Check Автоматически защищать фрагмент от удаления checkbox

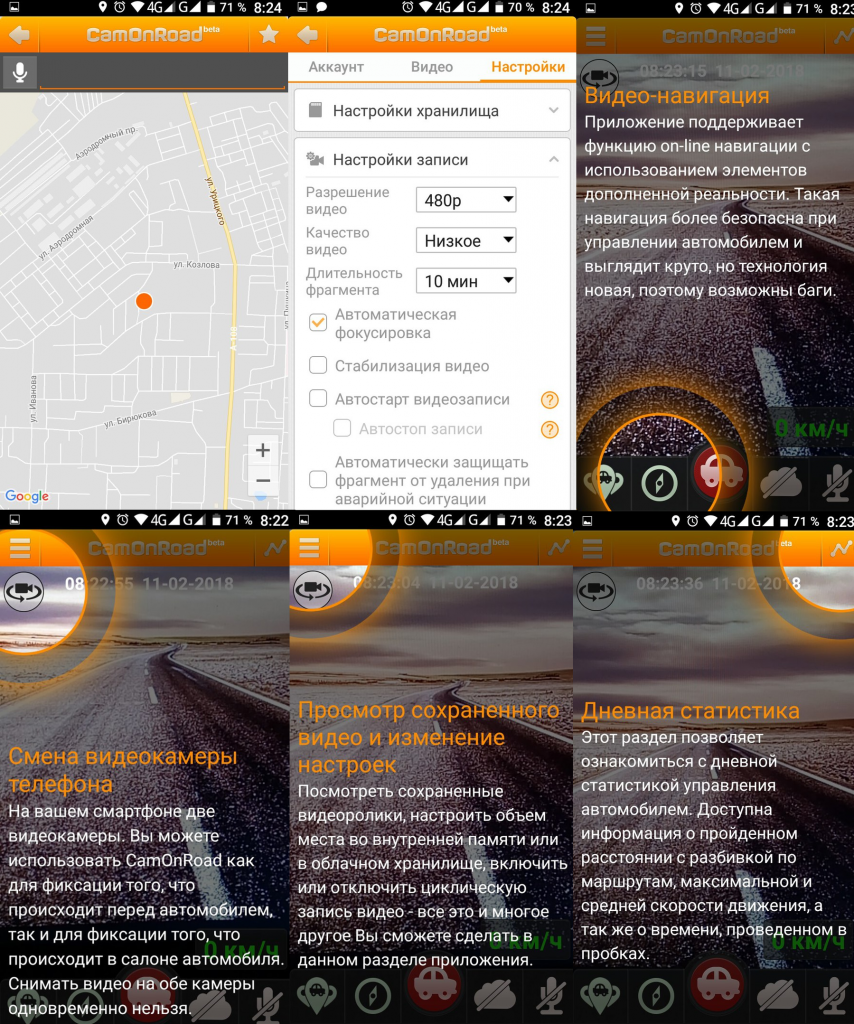point(318,479)
